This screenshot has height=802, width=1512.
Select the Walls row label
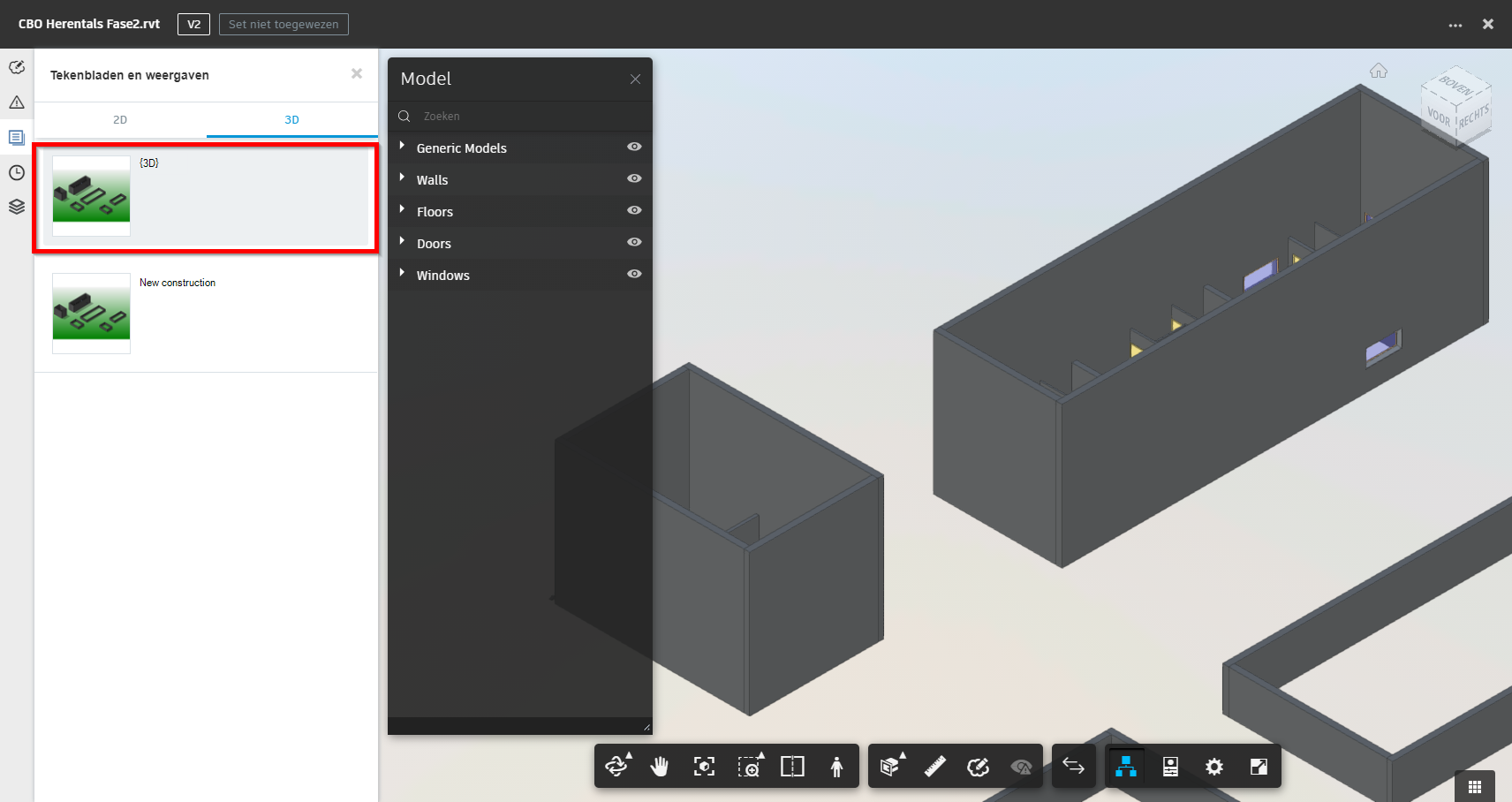coord(432,180)
